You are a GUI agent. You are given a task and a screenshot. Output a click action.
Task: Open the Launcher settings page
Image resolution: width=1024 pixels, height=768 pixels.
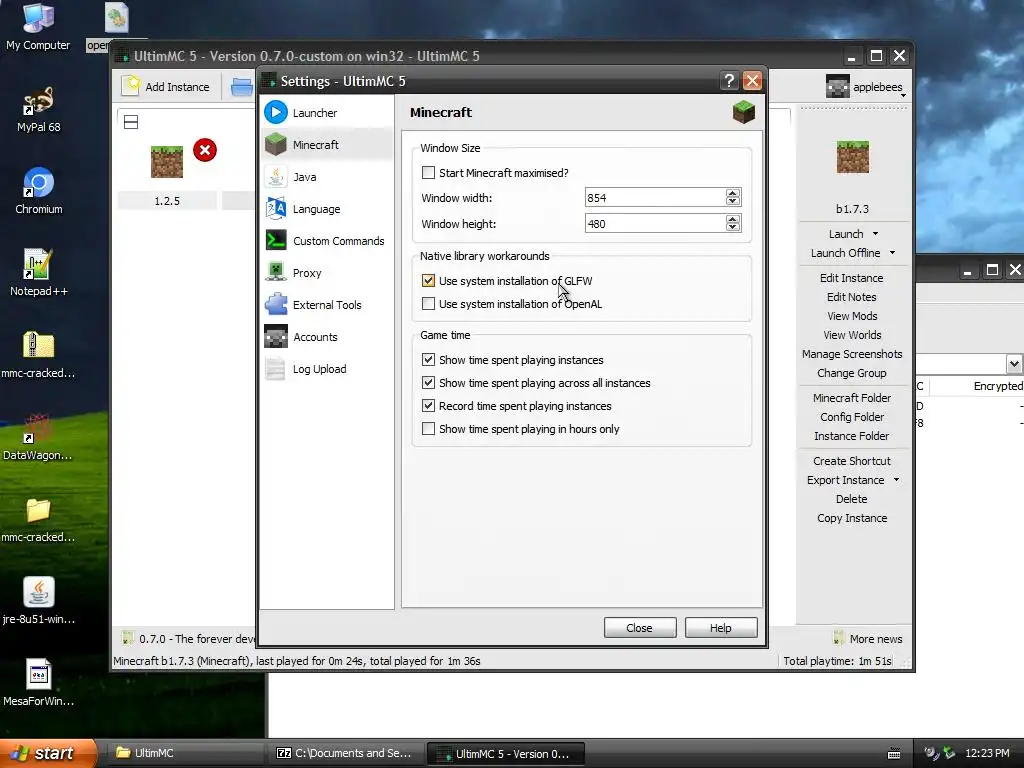327,113
